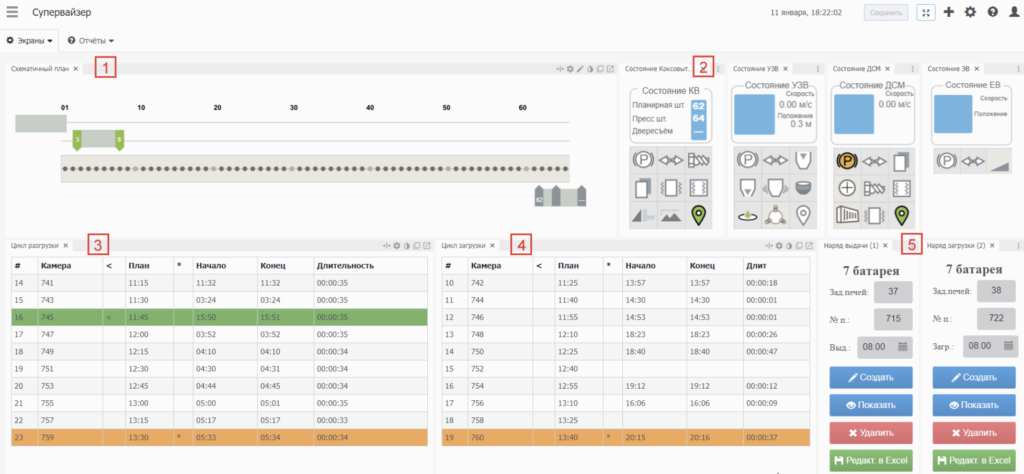1024x474 pixels.
Task: Select orange row with chamber 759
Action: pos(219,437)
